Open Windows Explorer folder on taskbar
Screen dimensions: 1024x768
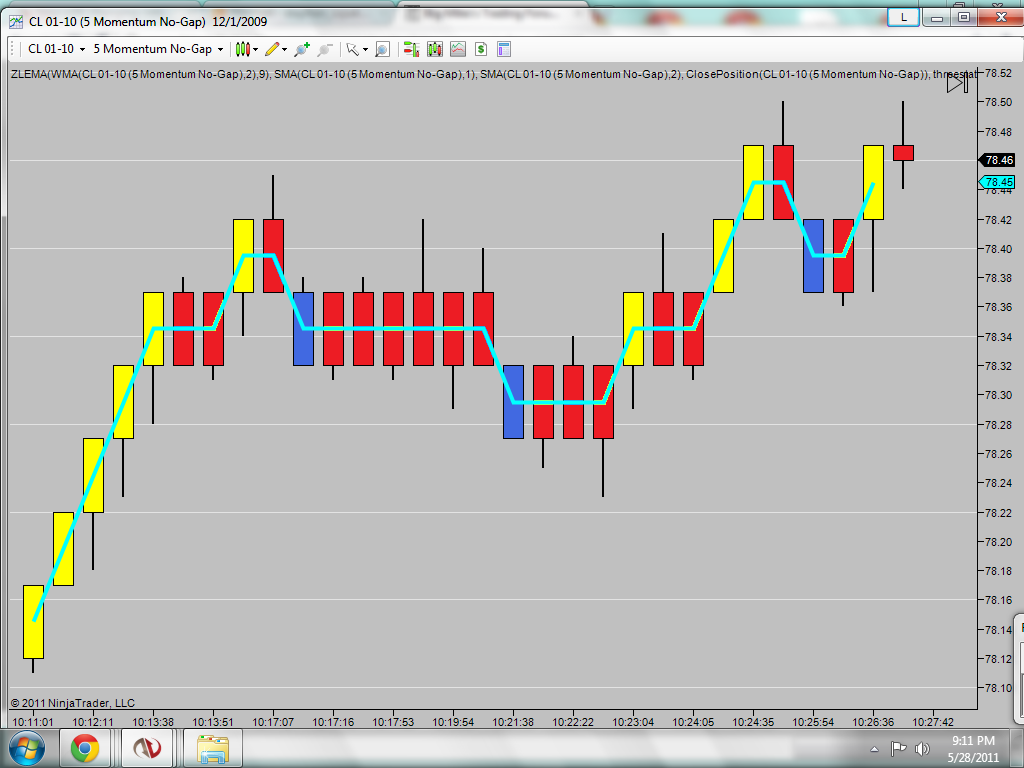tap(213, 748)
